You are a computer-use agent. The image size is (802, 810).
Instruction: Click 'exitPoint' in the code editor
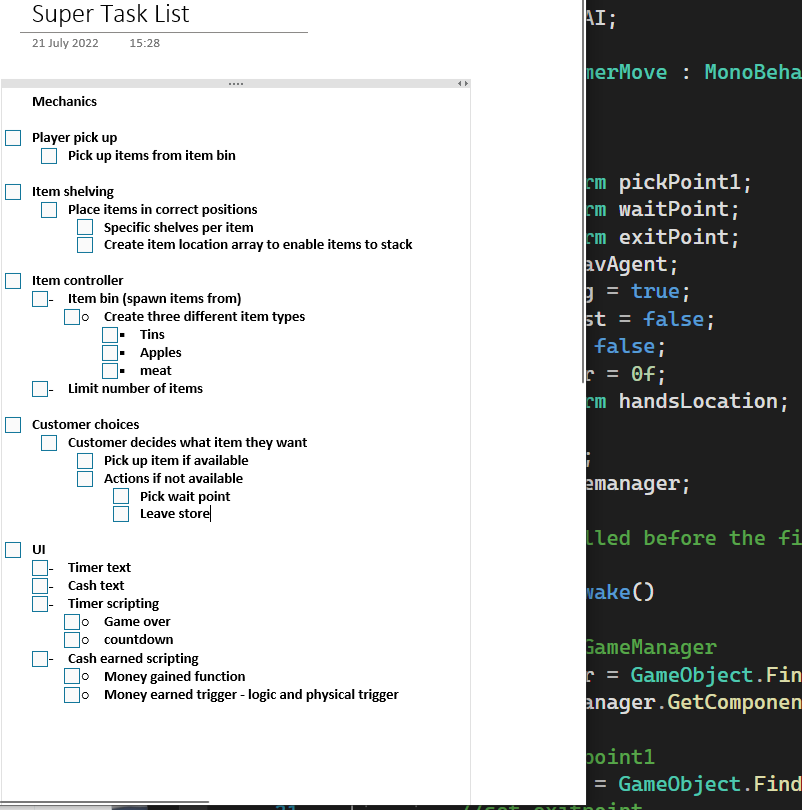(673, 238)
